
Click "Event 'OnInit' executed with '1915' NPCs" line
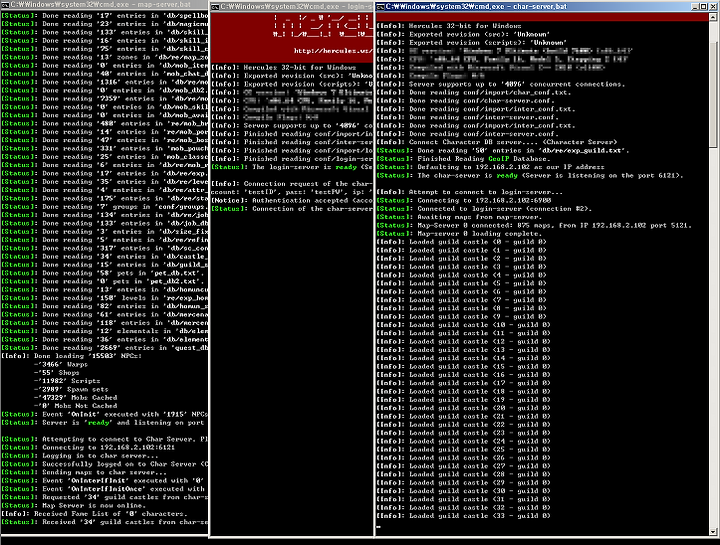(x=105, y=414)
